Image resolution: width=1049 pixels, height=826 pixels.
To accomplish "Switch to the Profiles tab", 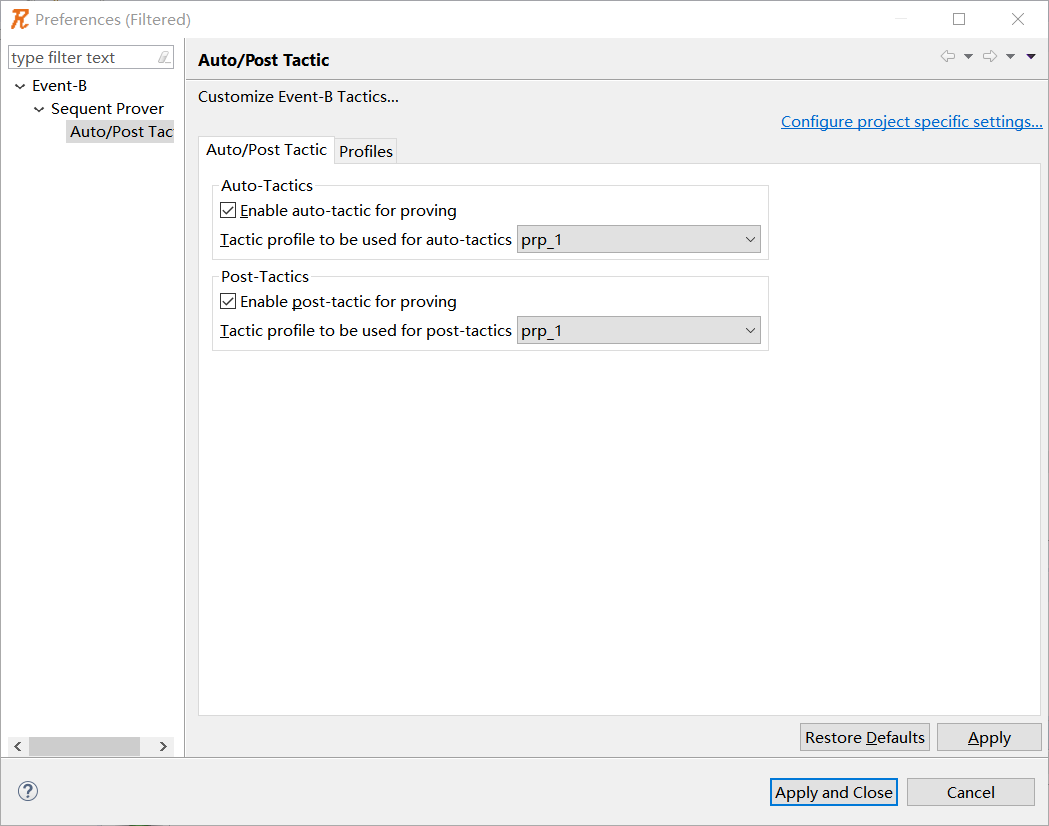I will (x=366, y=151).
